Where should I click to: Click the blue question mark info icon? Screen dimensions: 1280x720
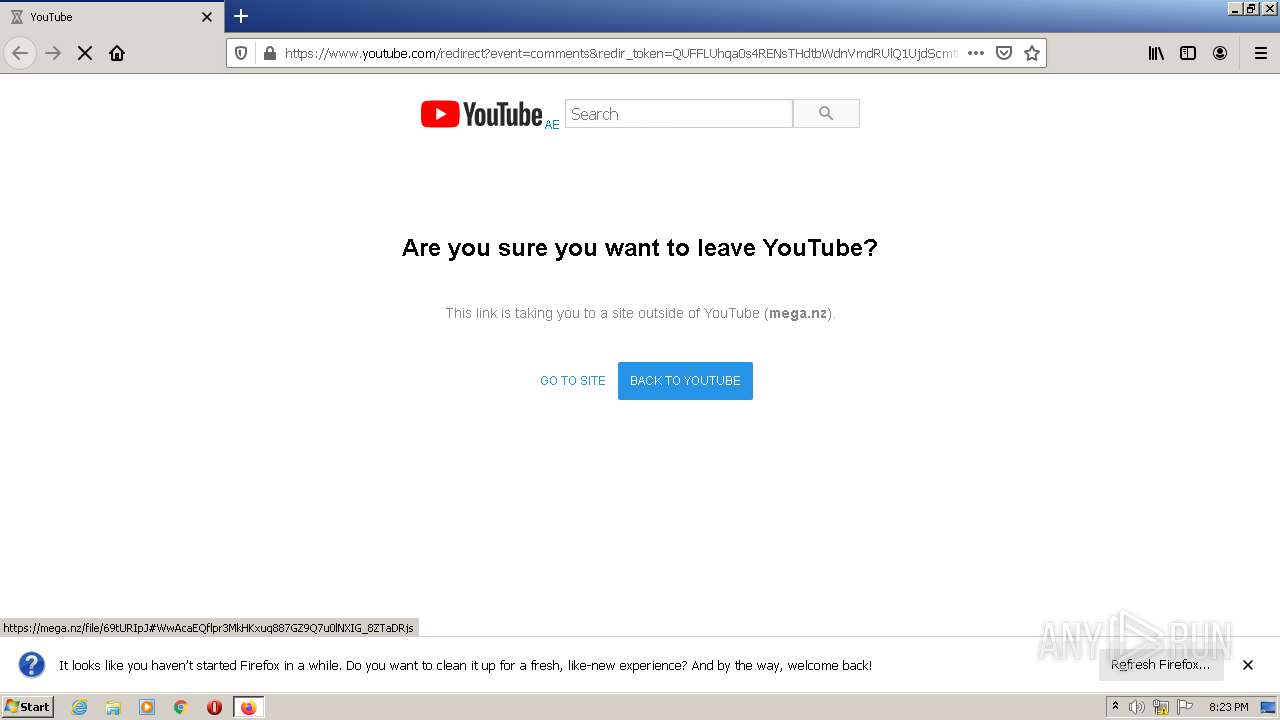coord(32,665)
